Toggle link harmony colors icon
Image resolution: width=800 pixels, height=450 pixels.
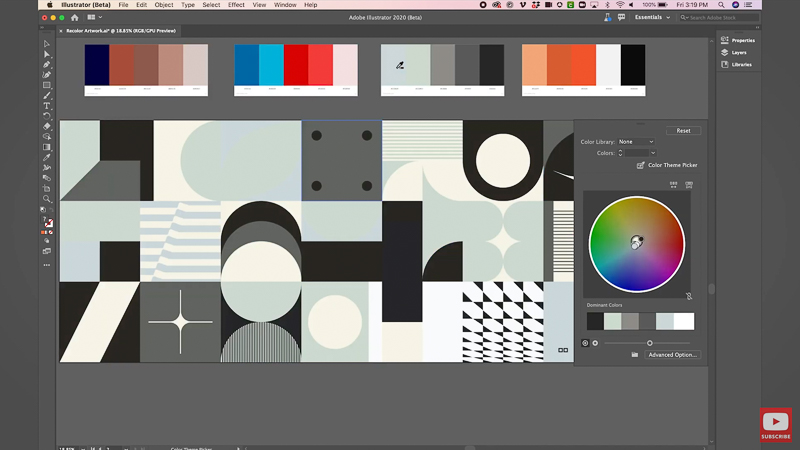point(689,296)
